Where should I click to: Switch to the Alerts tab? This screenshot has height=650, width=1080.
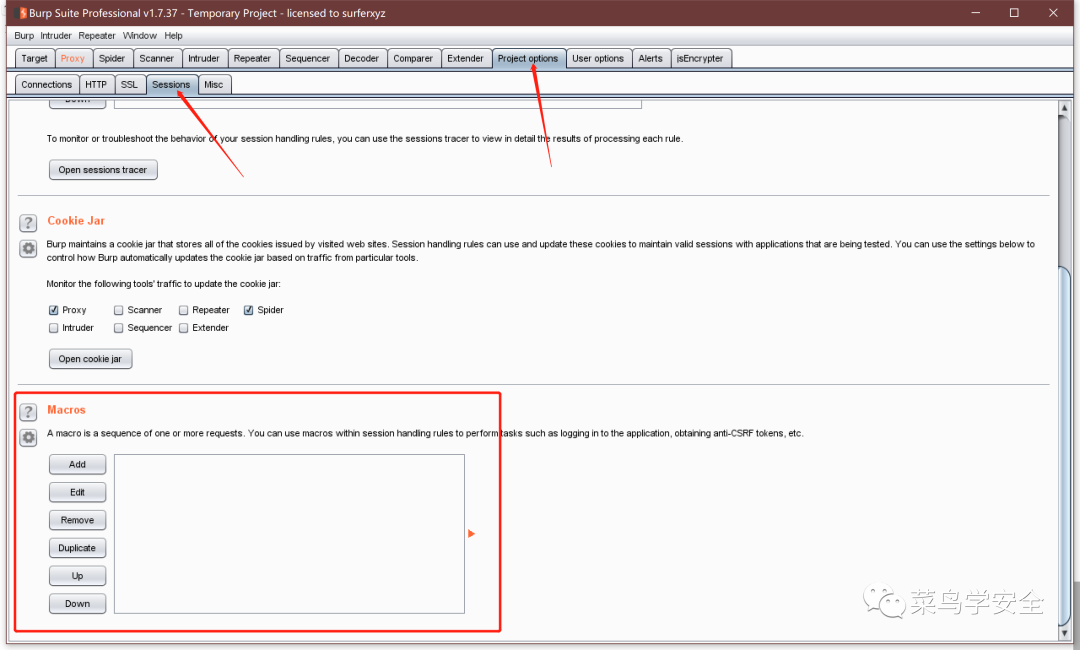coord(650,59)
